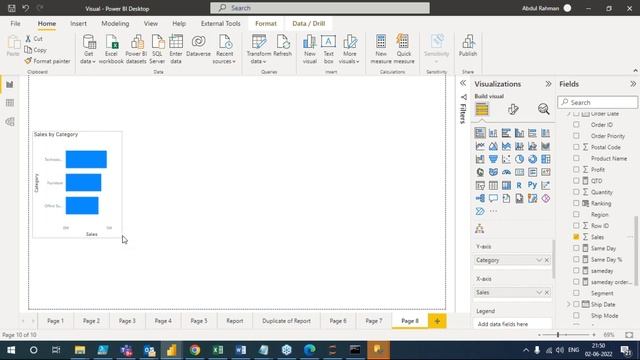Screen dimensions: 640x360
Task: Click the Enter data icon
Action: pos(176,49)
